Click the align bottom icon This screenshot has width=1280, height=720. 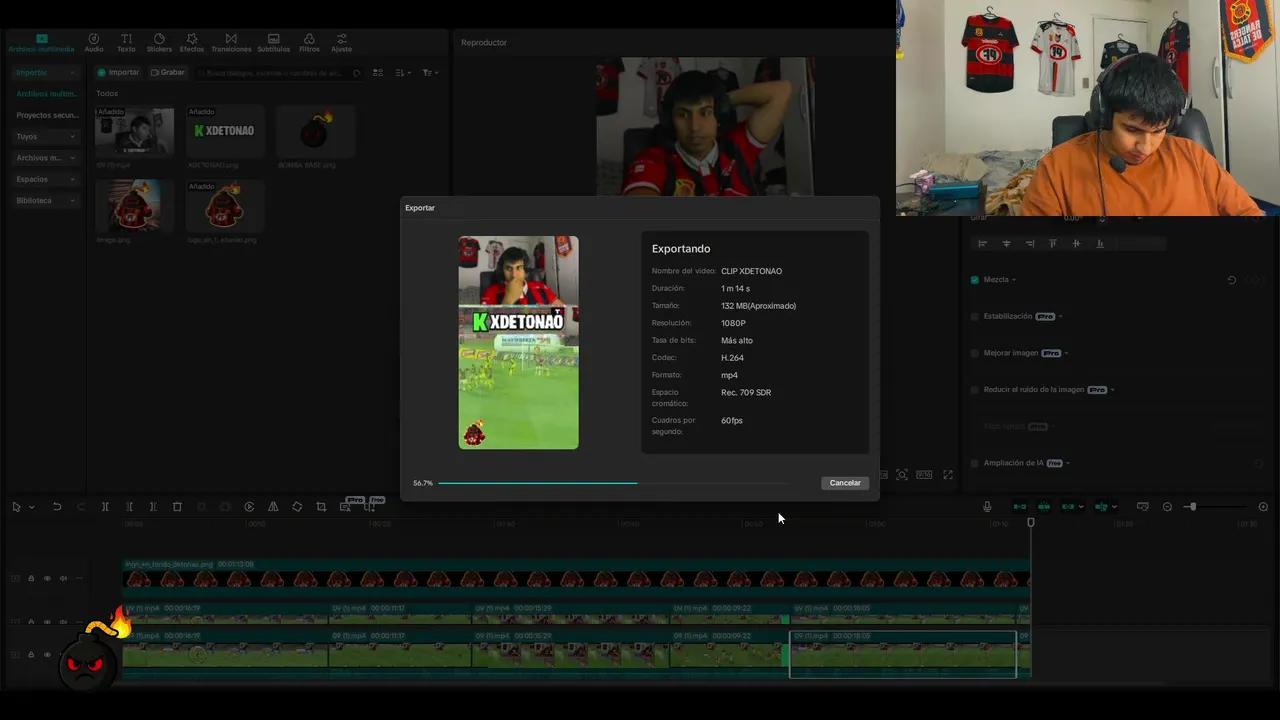pyautogui.click(x=1100, y=243)
